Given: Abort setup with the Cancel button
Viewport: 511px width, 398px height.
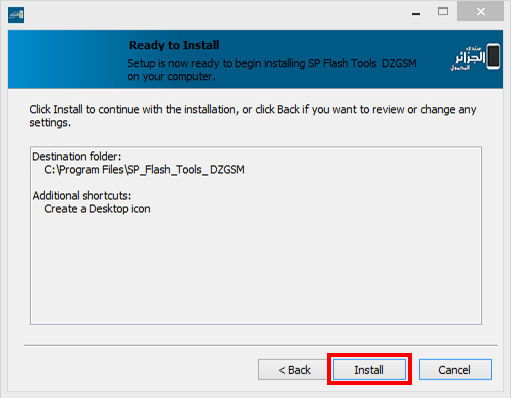Looking at the screenshot, I should (x=455, y=369).
